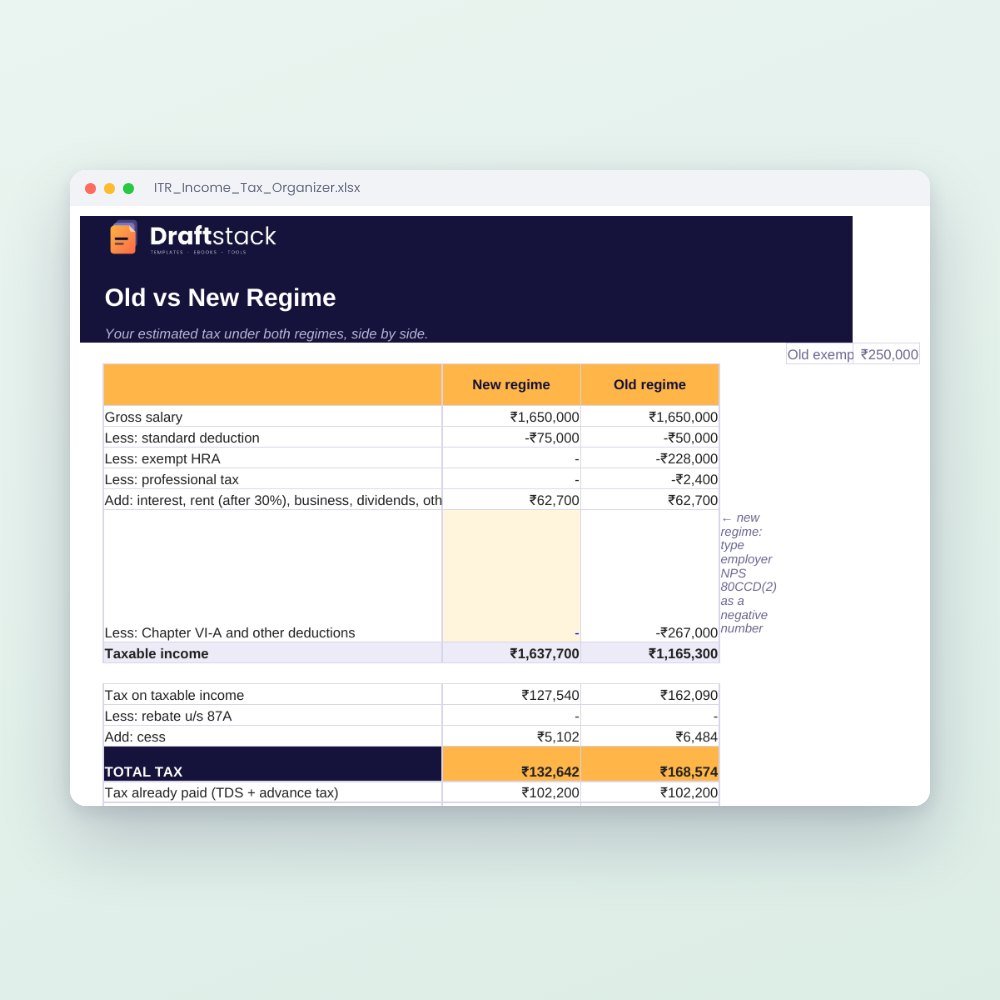The width and height of the screenshot is (1000, 1000).
Task: Select the ₹162,090 tax cell
Action: (650, 695)
